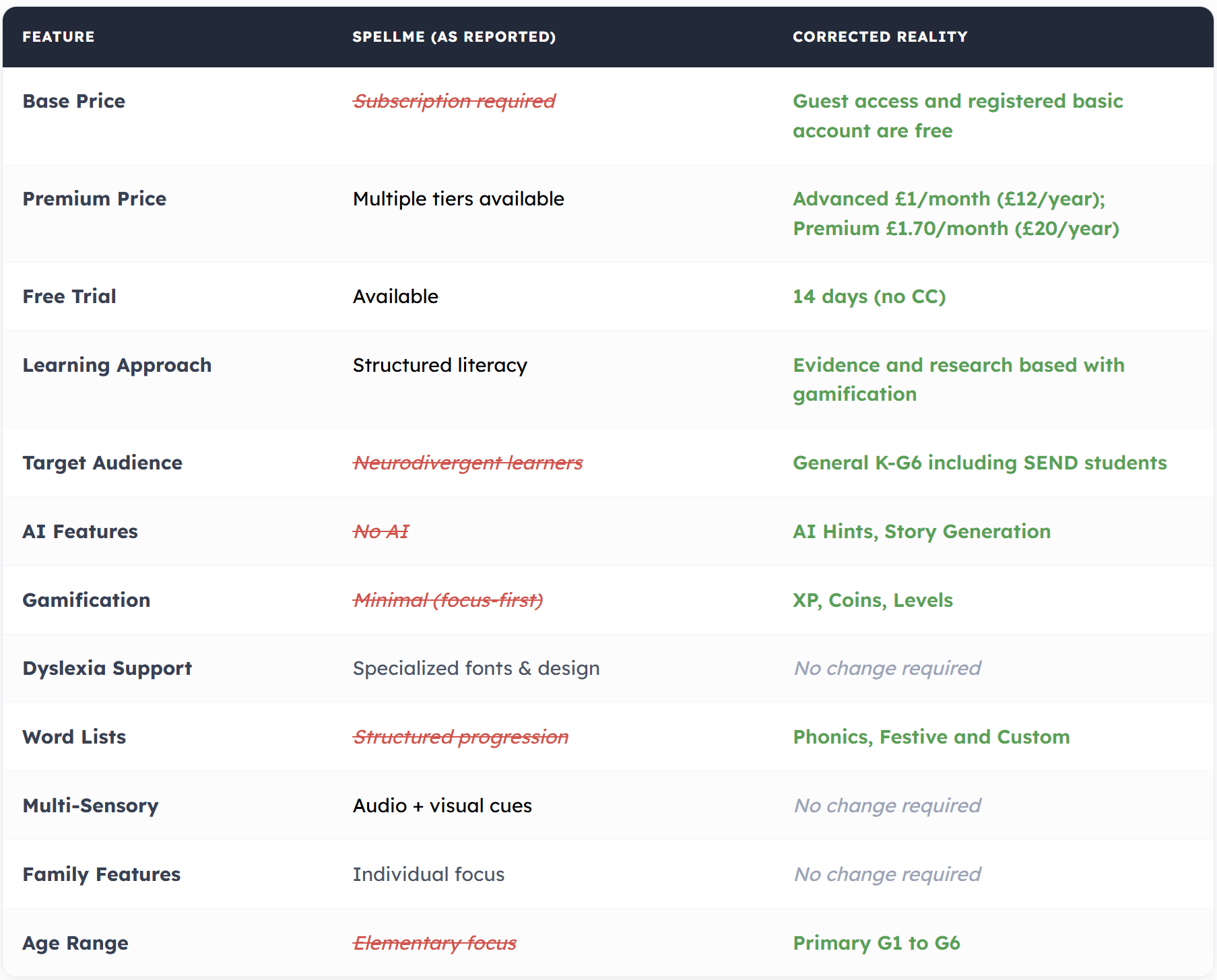Viewport: 1217px width, 980px height.
Task: Click 'General K-G6 including SEND students'
Action: (x=979, y=463)
